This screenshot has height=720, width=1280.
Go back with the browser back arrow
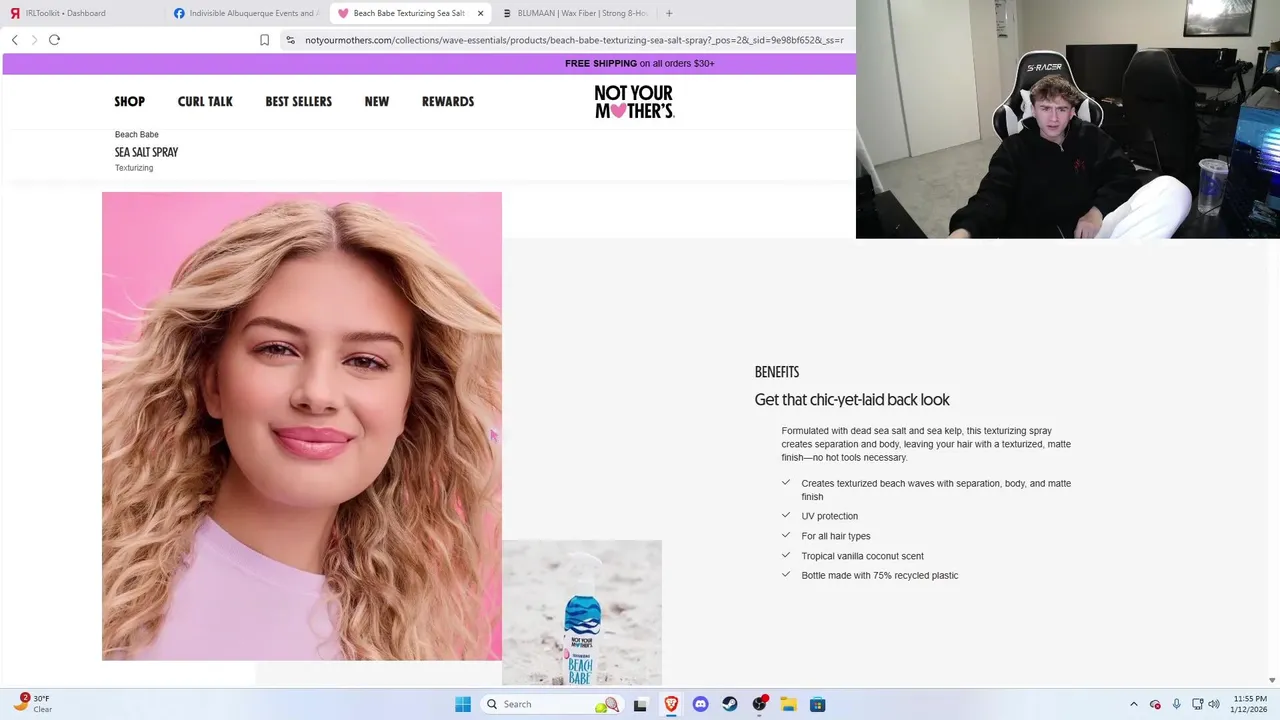click(x=15, y=40)
